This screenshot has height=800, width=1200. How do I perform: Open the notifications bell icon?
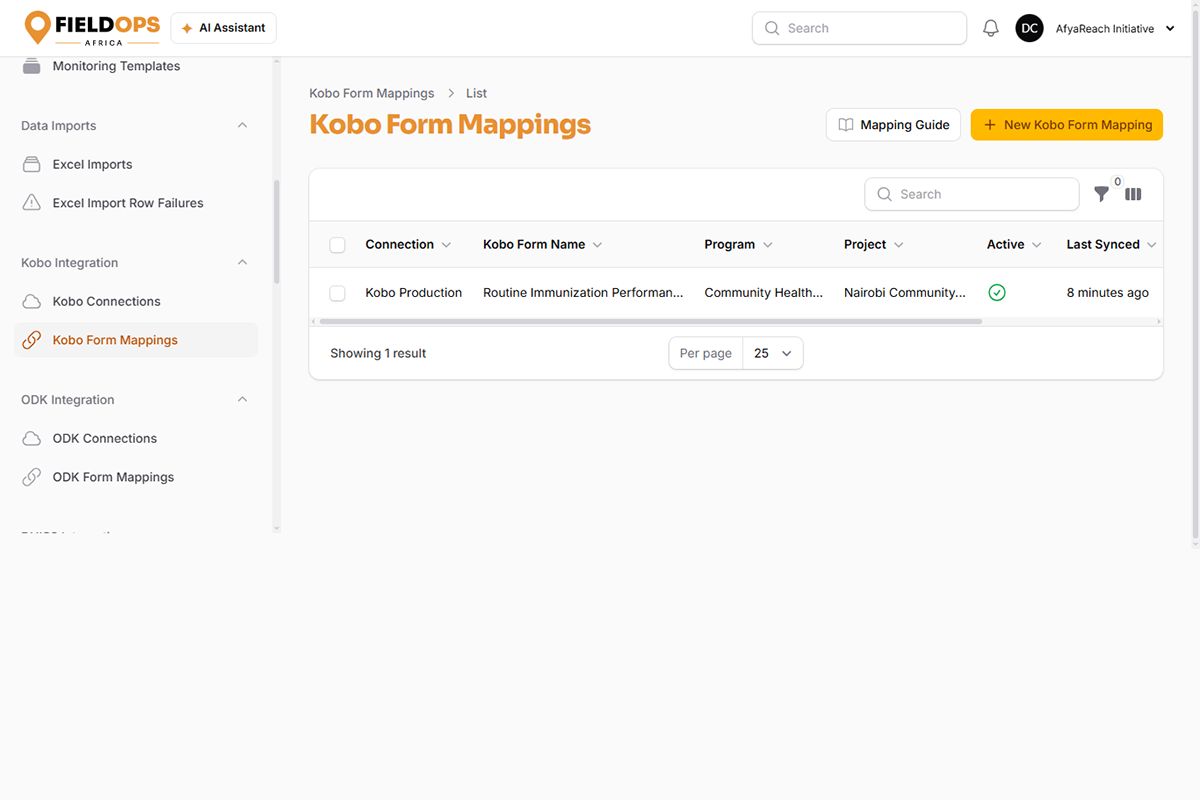(x=991, y=29)
